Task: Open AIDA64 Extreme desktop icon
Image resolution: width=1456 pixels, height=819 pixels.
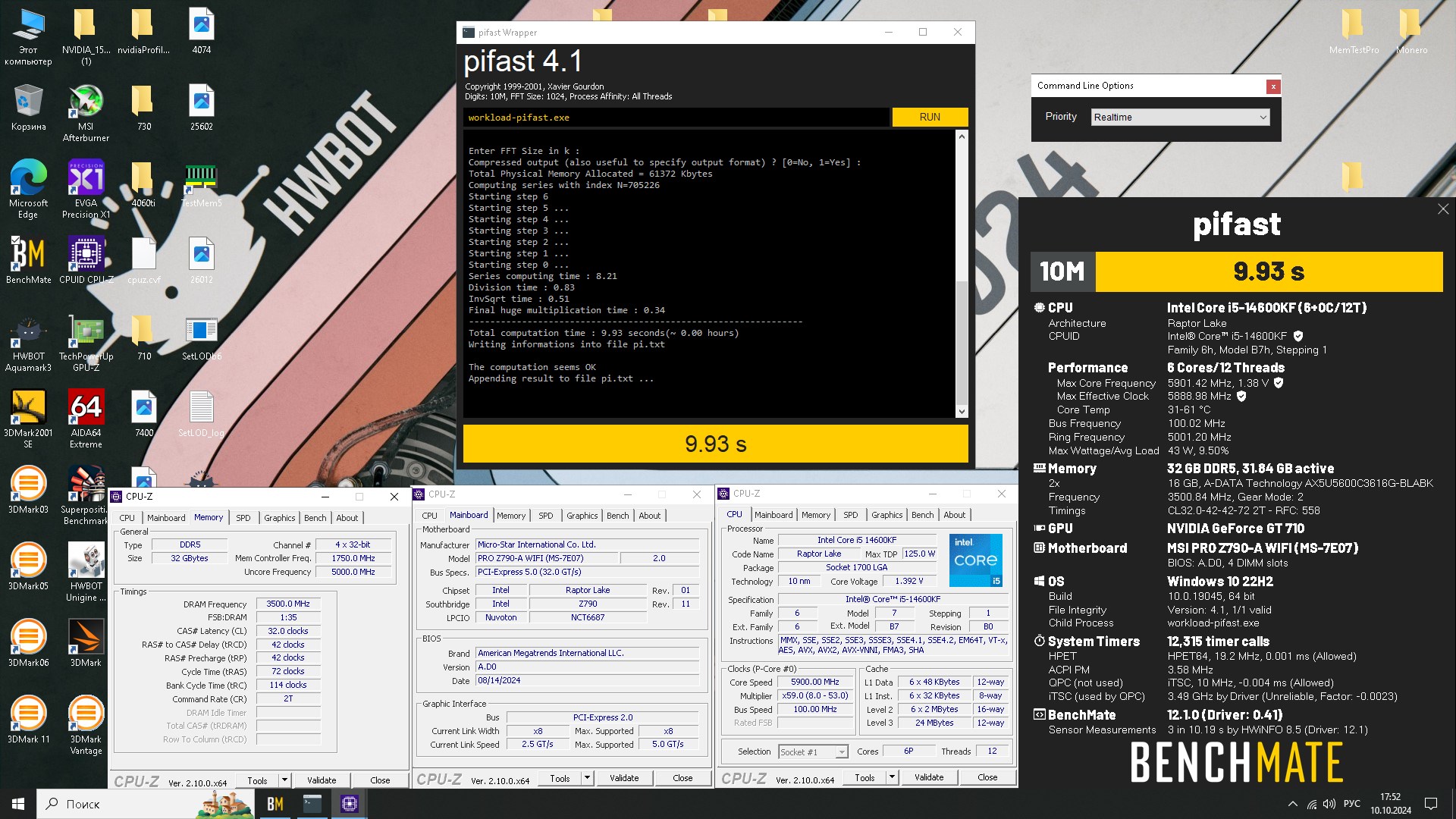Action: (86, 419)
